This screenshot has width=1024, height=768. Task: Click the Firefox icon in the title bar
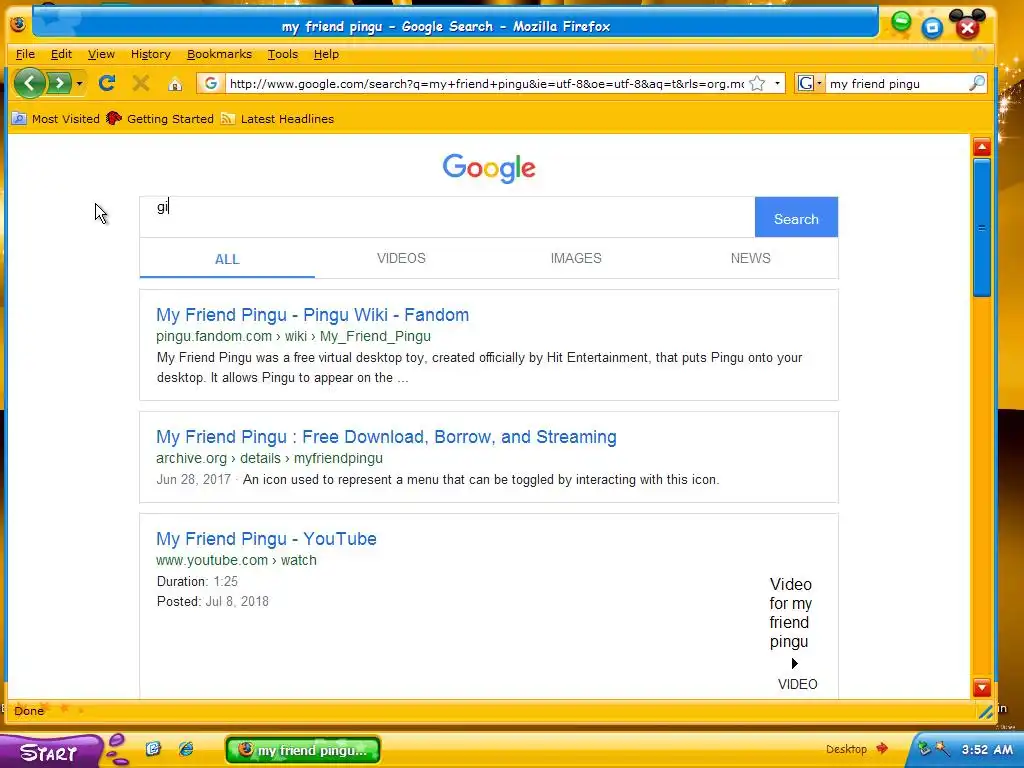point(18,24)
